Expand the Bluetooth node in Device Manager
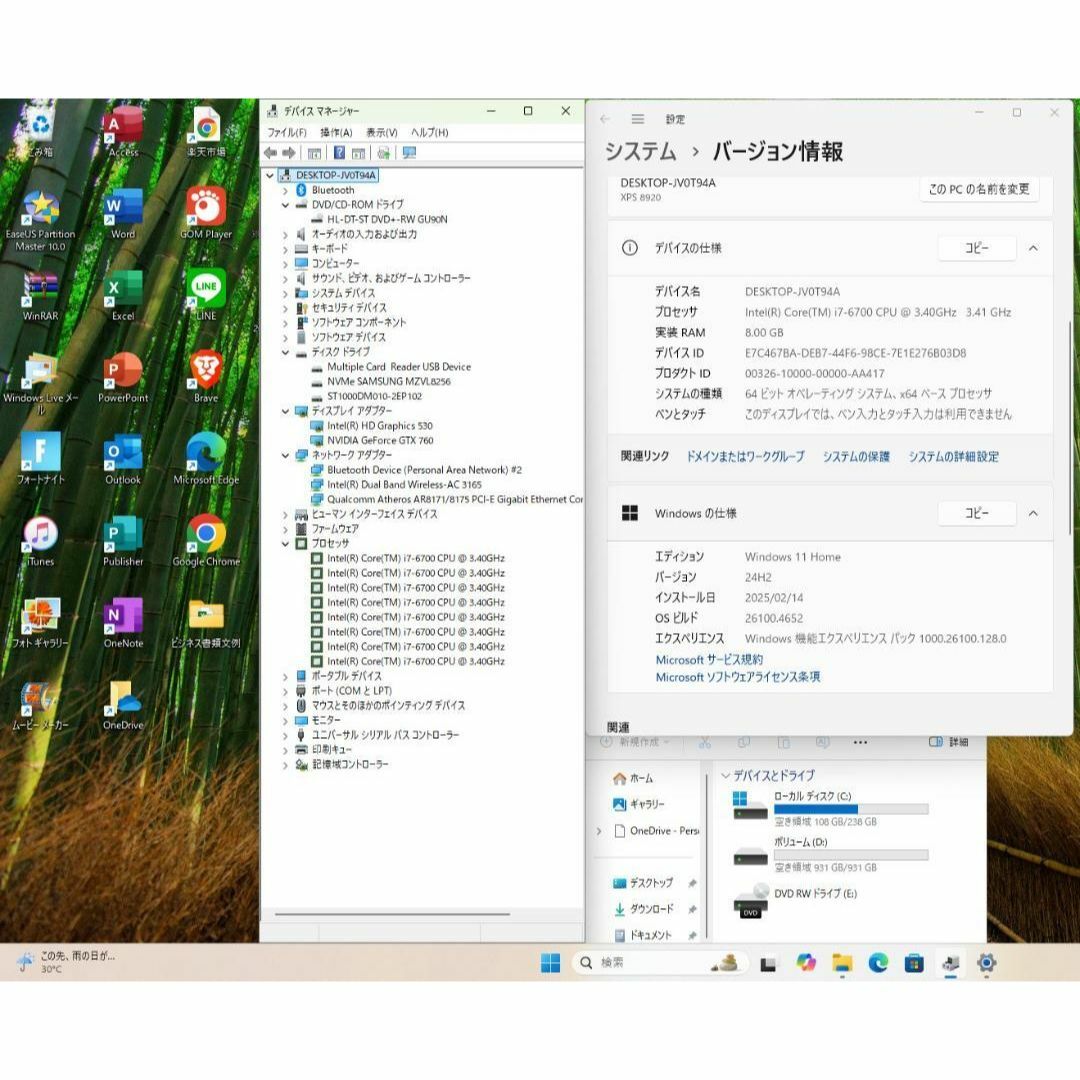The width and height of the screenshot is (1080, 1080). (x=285, y=191)
